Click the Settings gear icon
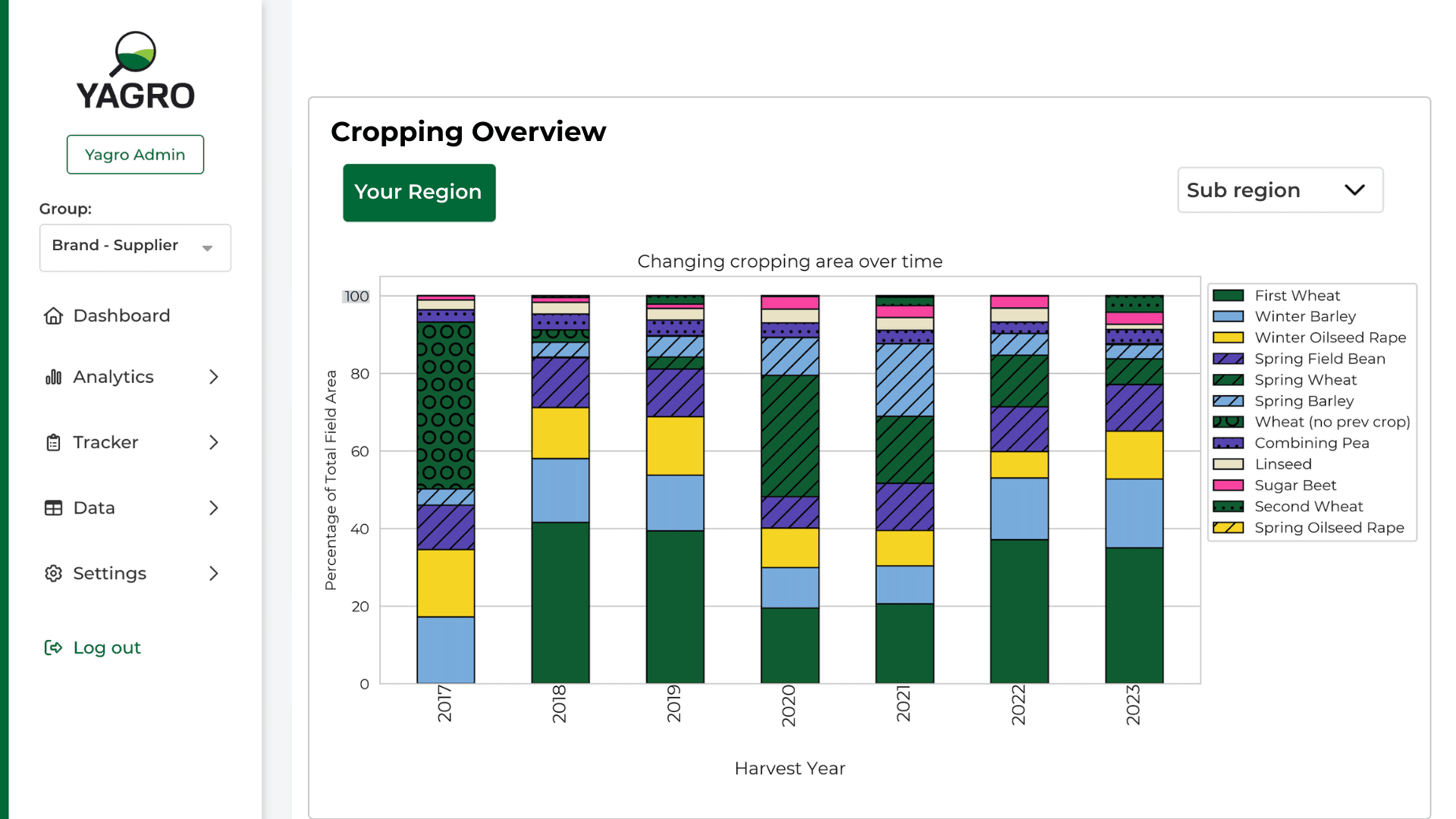This screenshot has height=819, width=1456. pos(53,573)
